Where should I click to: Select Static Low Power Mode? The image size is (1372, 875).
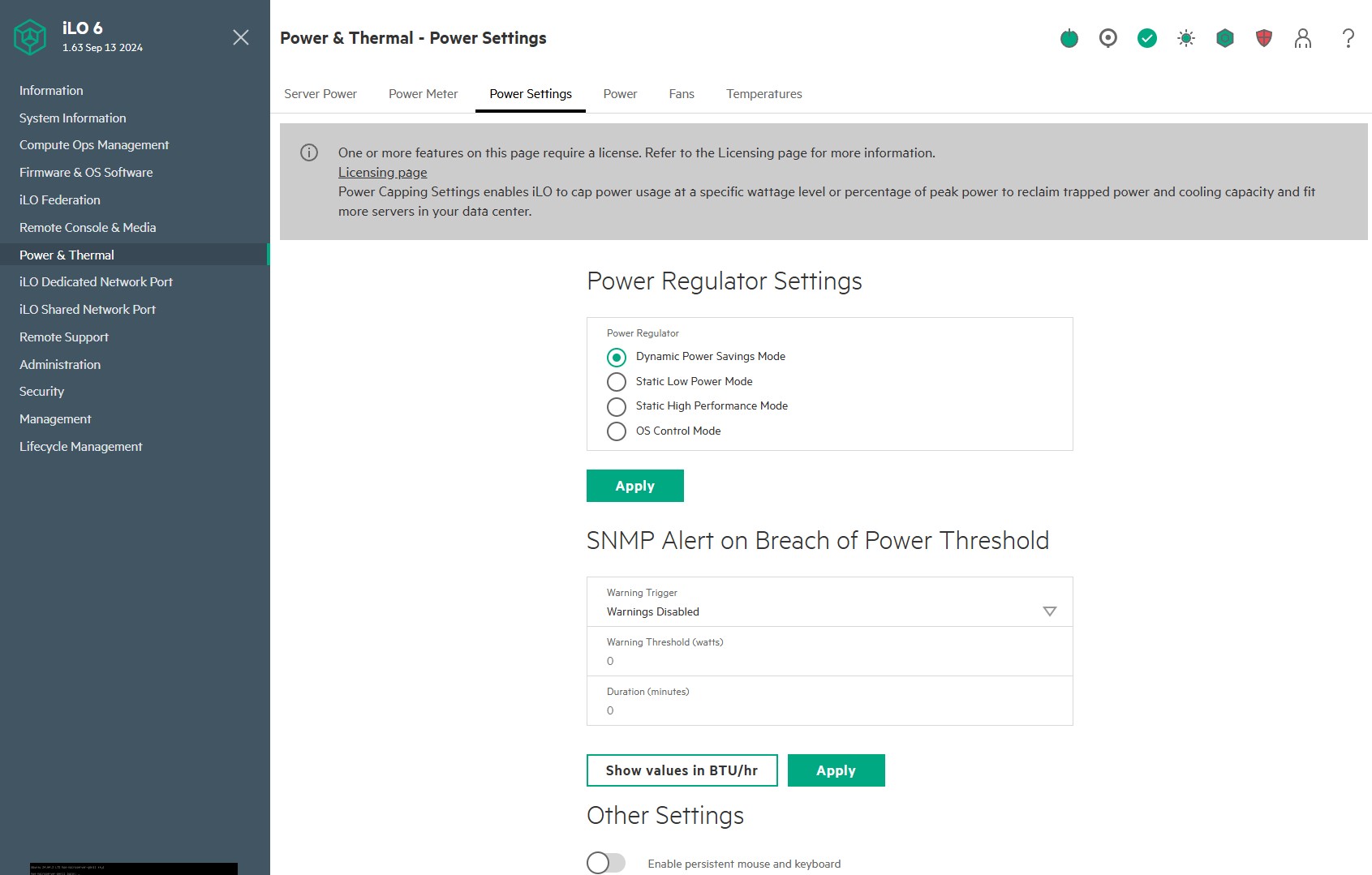pyautogui.click(x=617, y=382)
